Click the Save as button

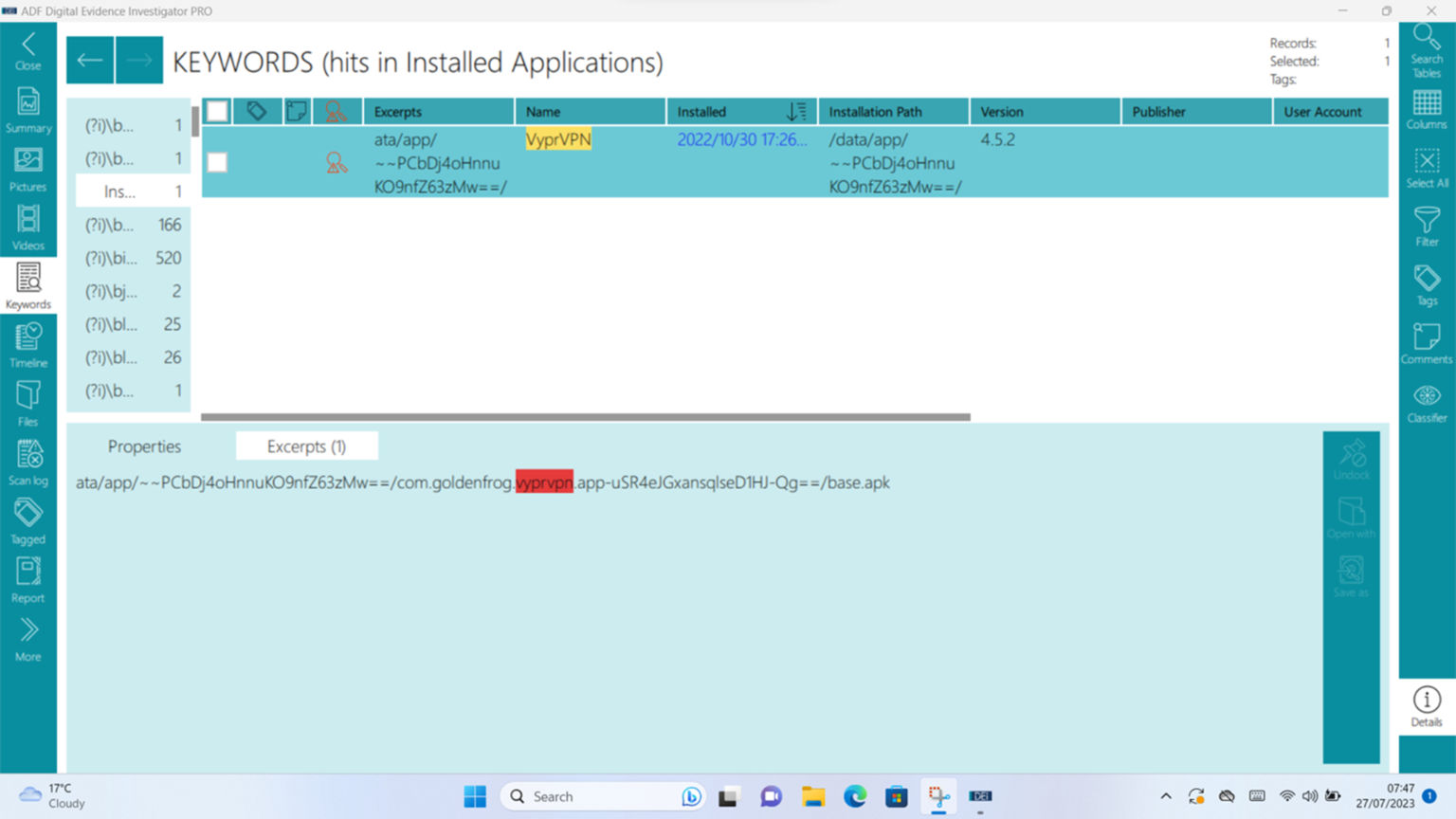(x=1352, y=577)
